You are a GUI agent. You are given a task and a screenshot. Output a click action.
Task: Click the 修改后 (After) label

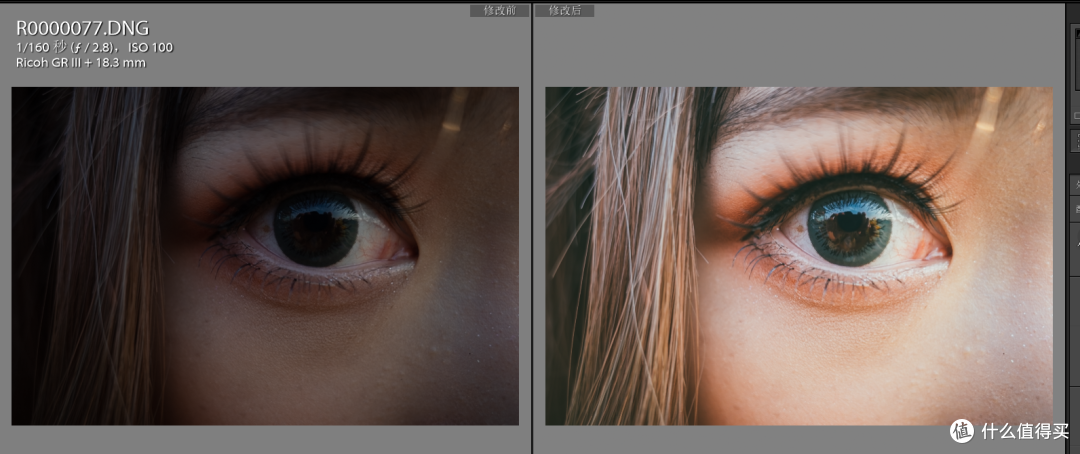(x=564, y=11)
